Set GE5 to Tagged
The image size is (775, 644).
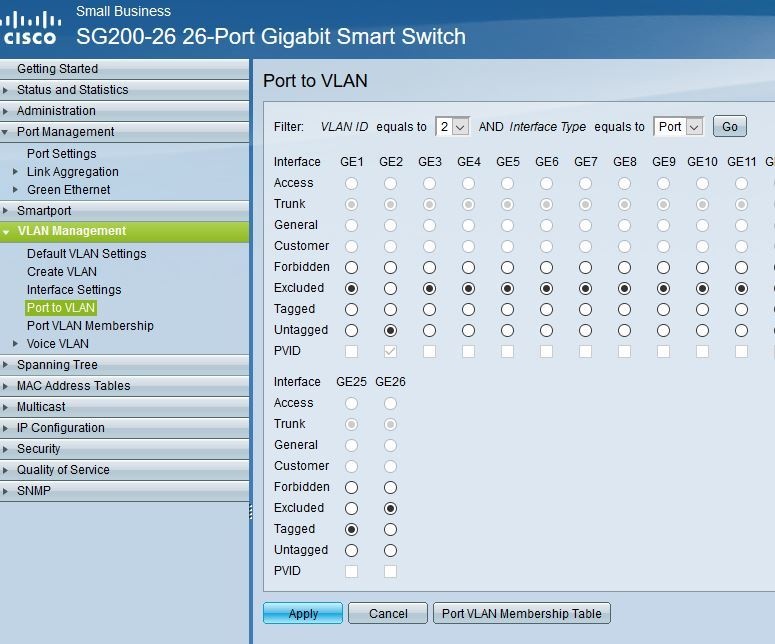click(508, 309)
